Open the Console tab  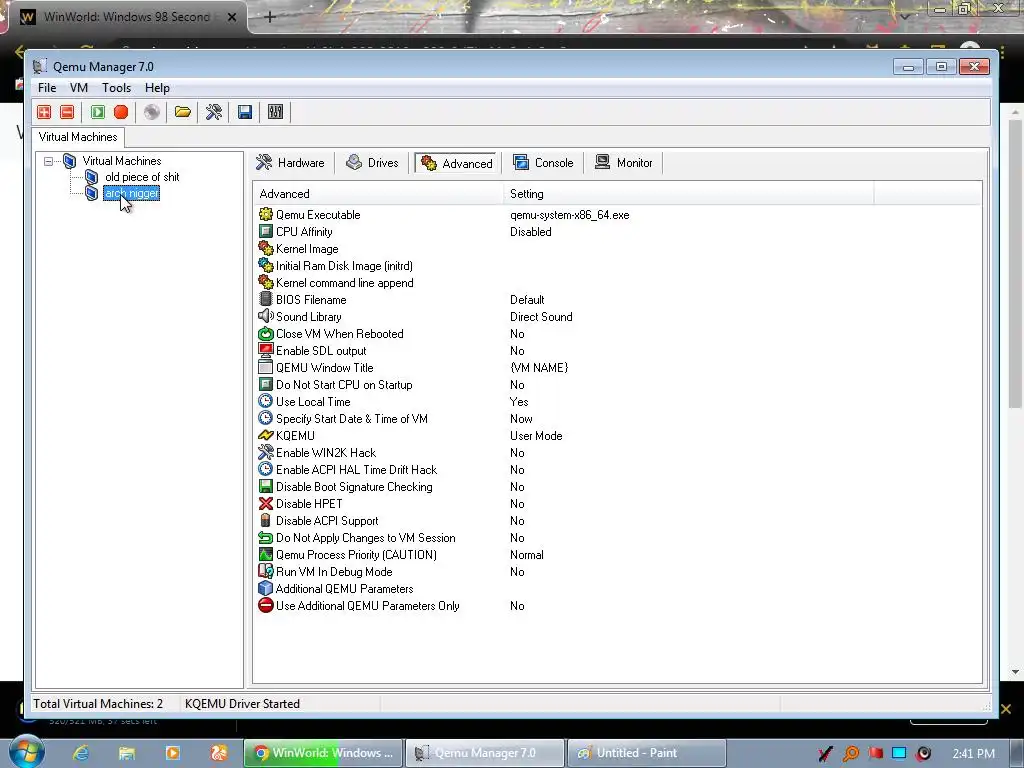(543, 163)
